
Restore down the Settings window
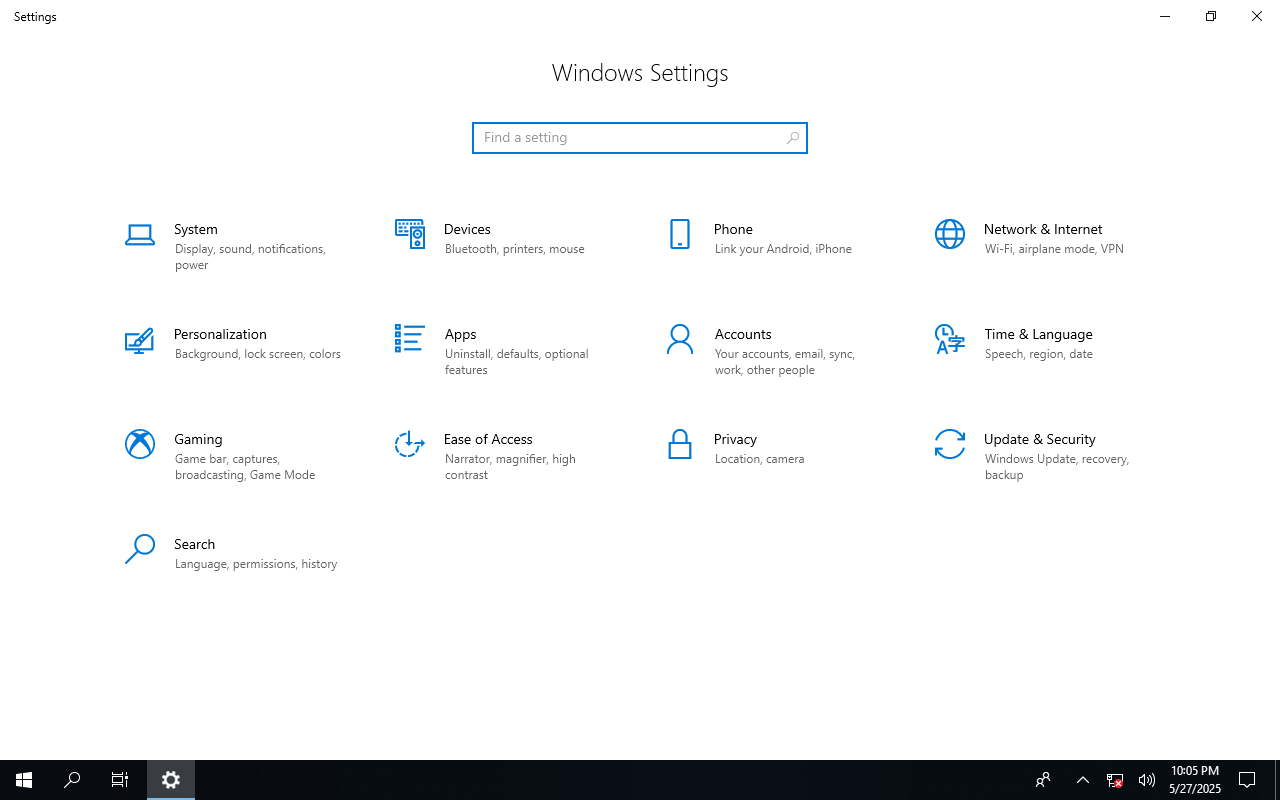(1211, 16)
